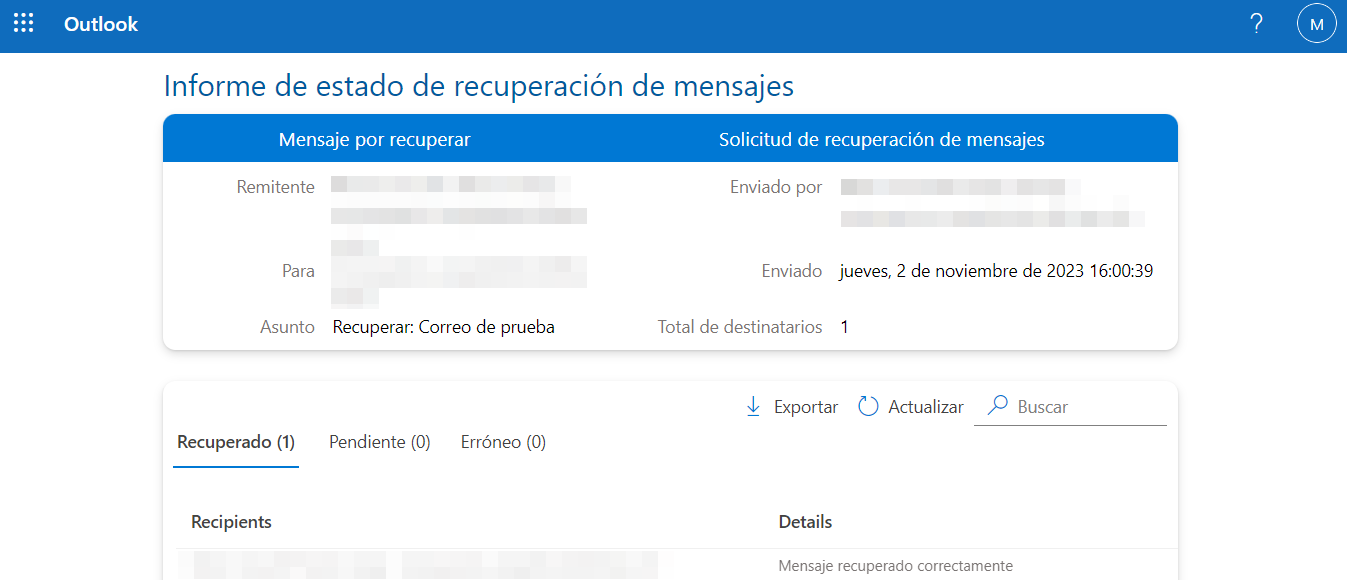1352x580 pixels.
Task: Click the 'Informe de estado de recuperación' heading
Action: pos(478,86)
